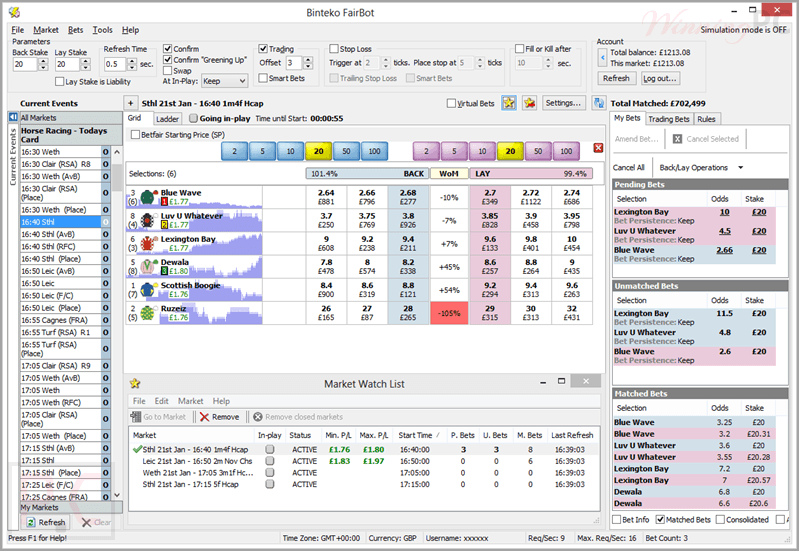Open the Bets menu

tap(75, 30)
